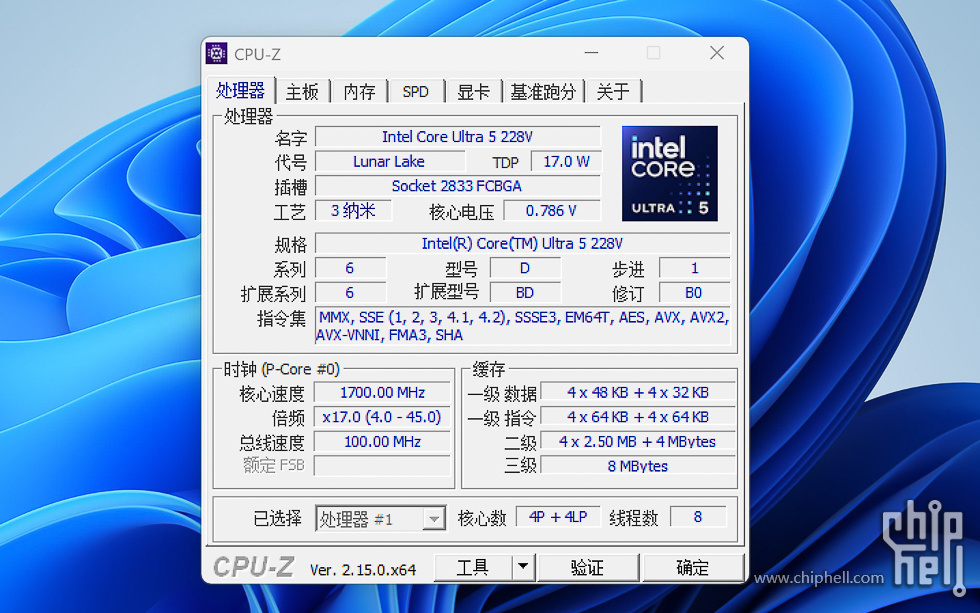Expand the 工具 button dropdown arrow
The image size is (980, 613).
(524, 567)
